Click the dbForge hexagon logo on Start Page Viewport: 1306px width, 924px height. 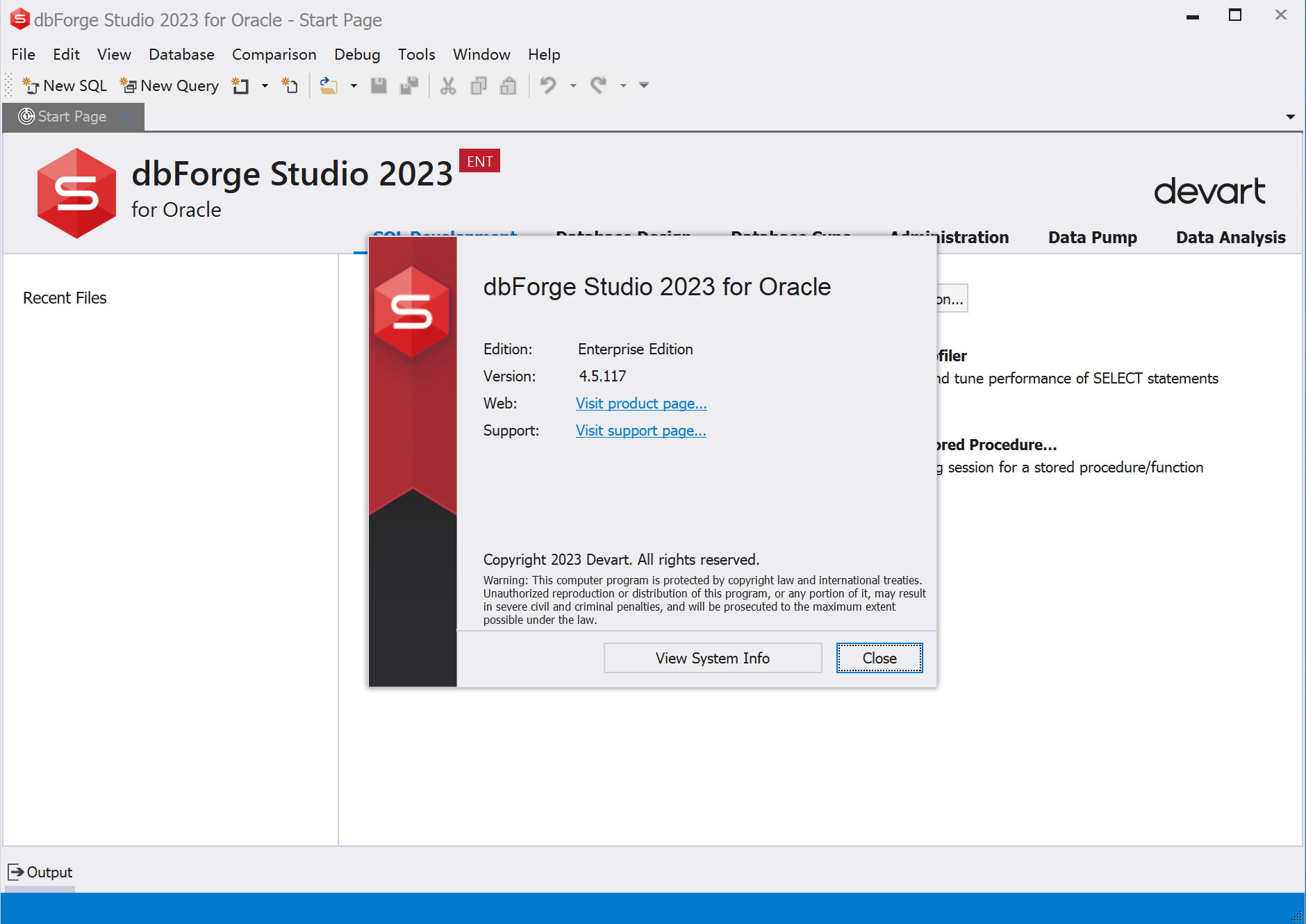[x=76, y=193]
